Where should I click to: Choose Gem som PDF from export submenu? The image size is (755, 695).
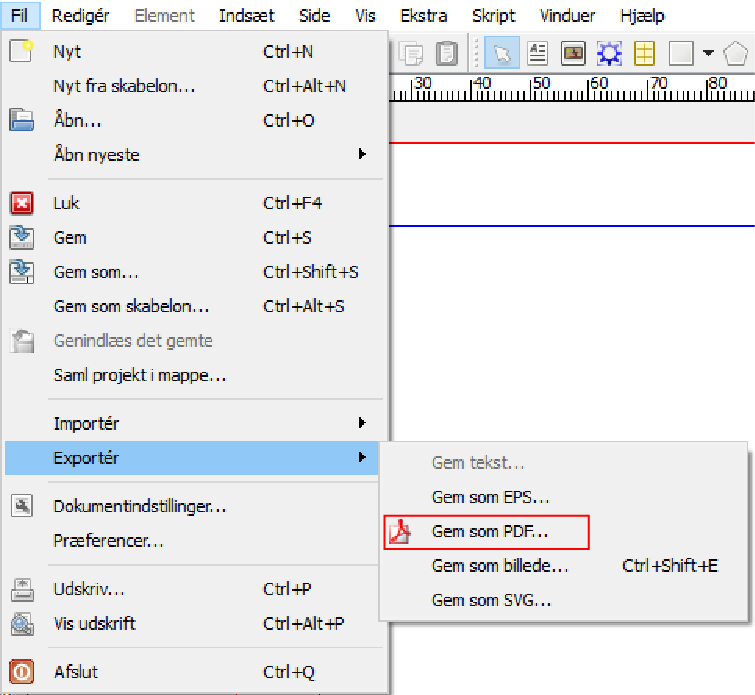pyautogui.click(x=489, y=533)
